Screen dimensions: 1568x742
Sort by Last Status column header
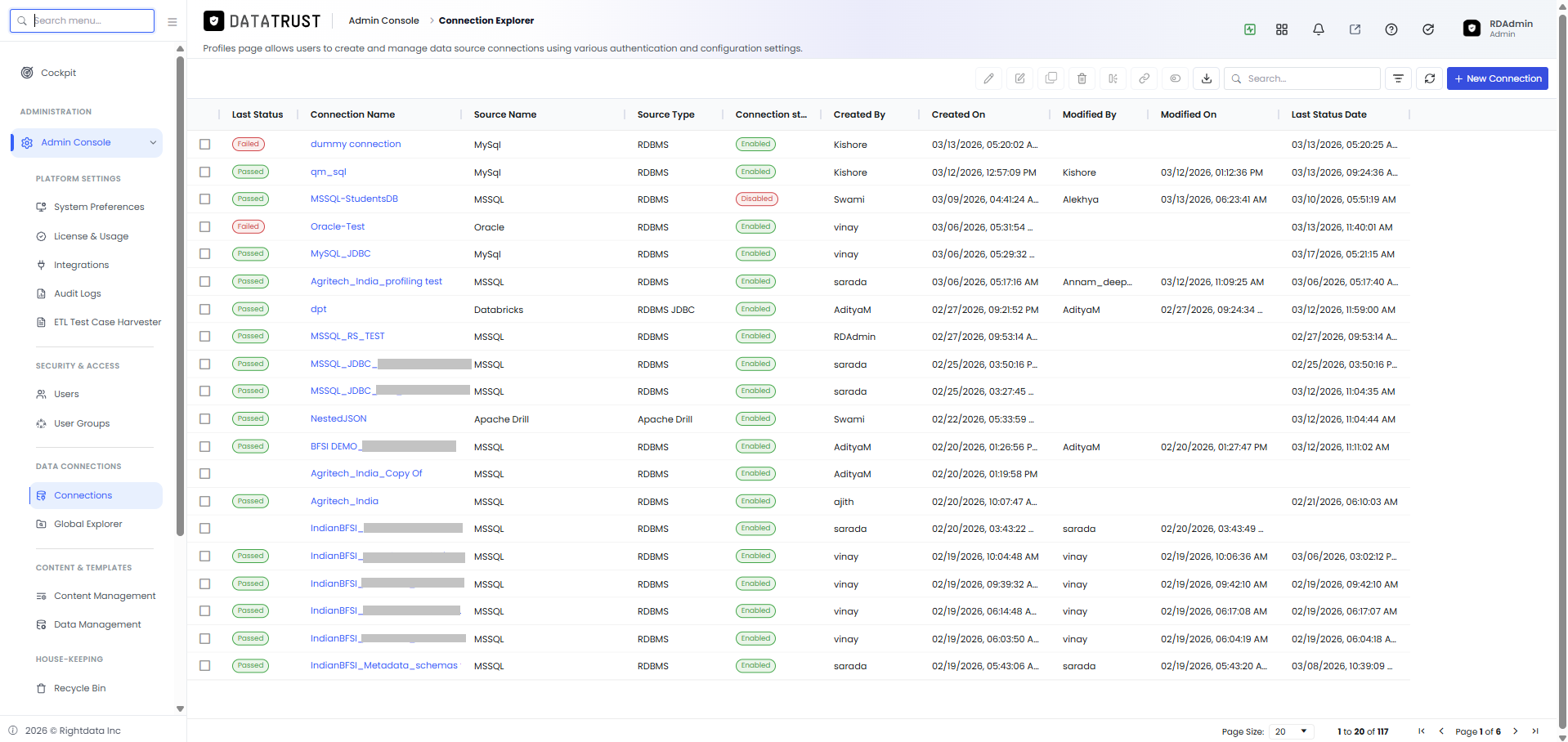pyautogui.click(x=258, y=114)
